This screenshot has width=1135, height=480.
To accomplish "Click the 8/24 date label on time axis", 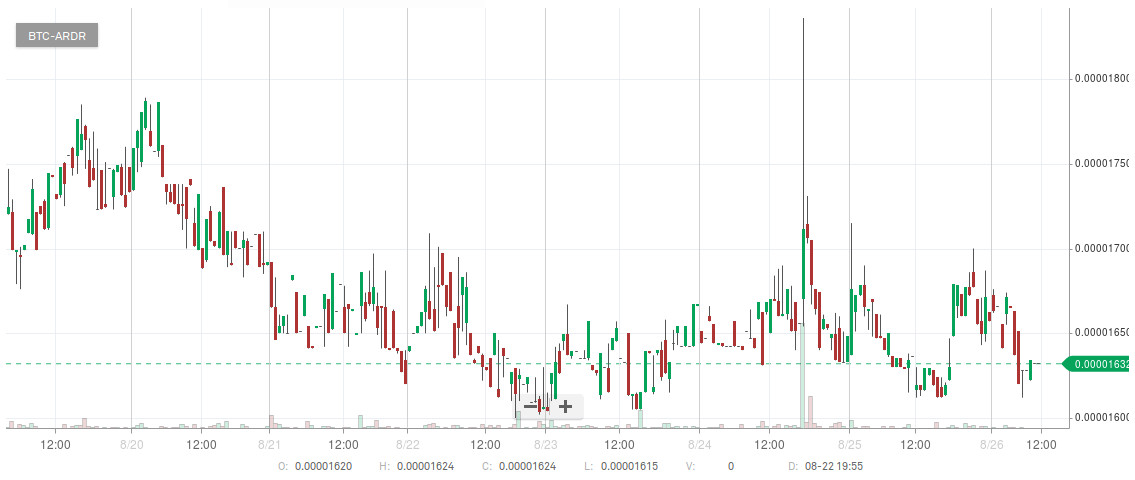I will tap(700, 444).
